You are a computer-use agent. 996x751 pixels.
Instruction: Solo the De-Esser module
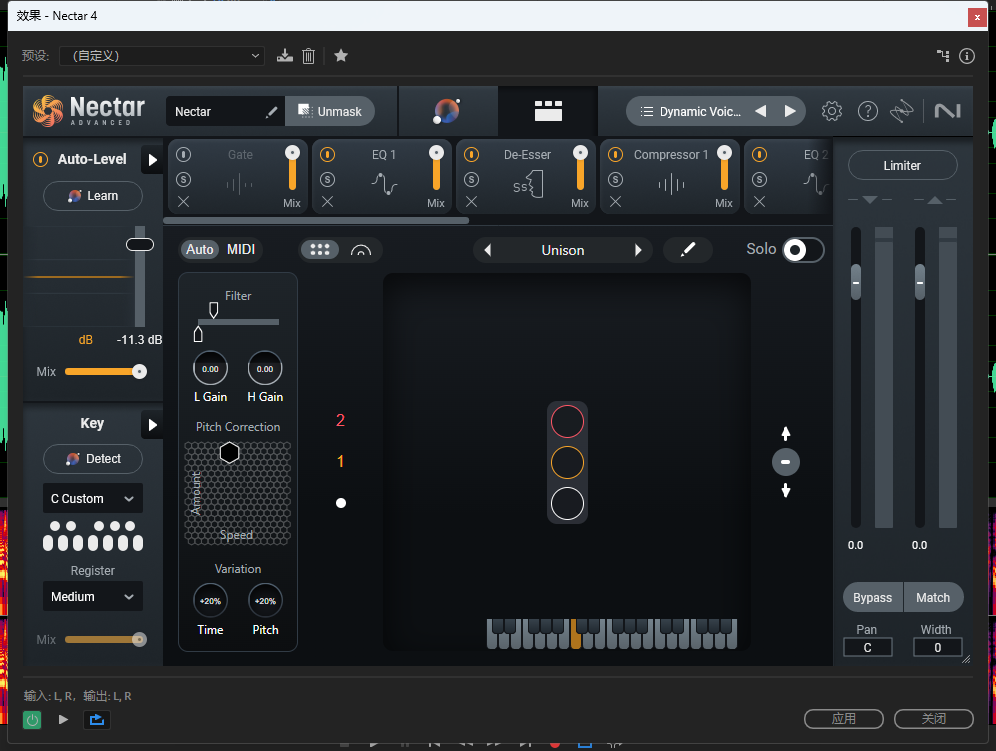pos(471,180)
